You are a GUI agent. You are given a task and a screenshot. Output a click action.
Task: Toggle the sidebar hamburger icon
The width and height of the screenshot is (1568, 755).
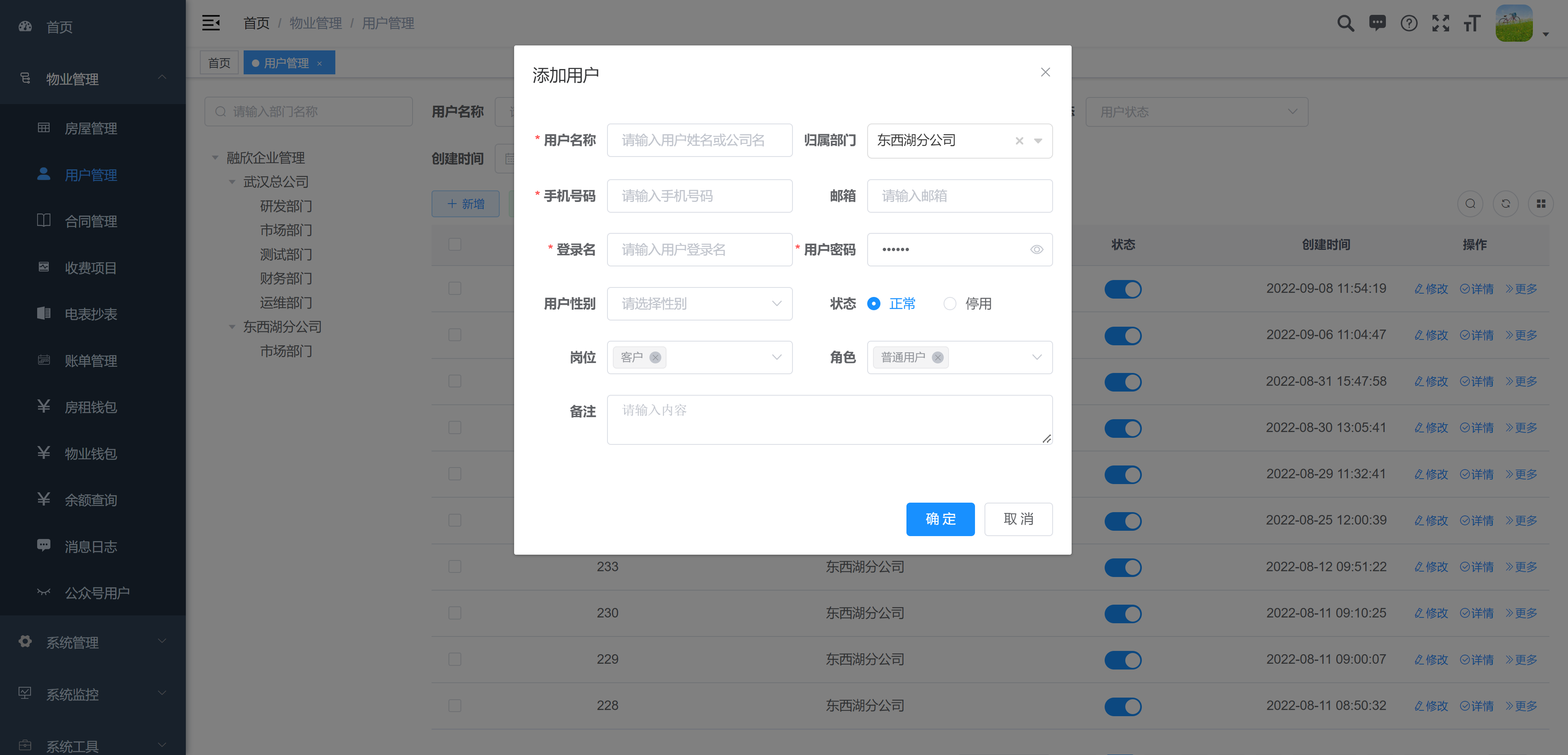(x=211, y=23)
